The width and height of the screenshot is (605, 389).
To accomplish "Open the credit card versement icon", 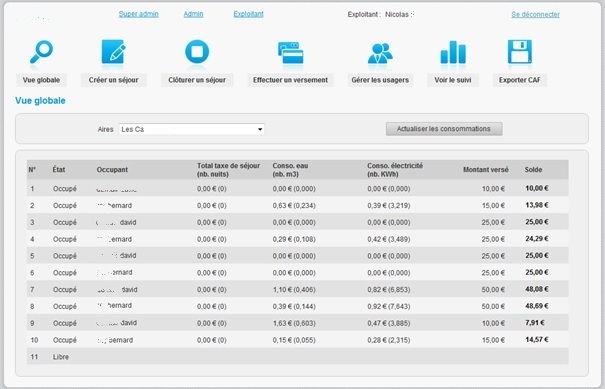I will [291, 52].
